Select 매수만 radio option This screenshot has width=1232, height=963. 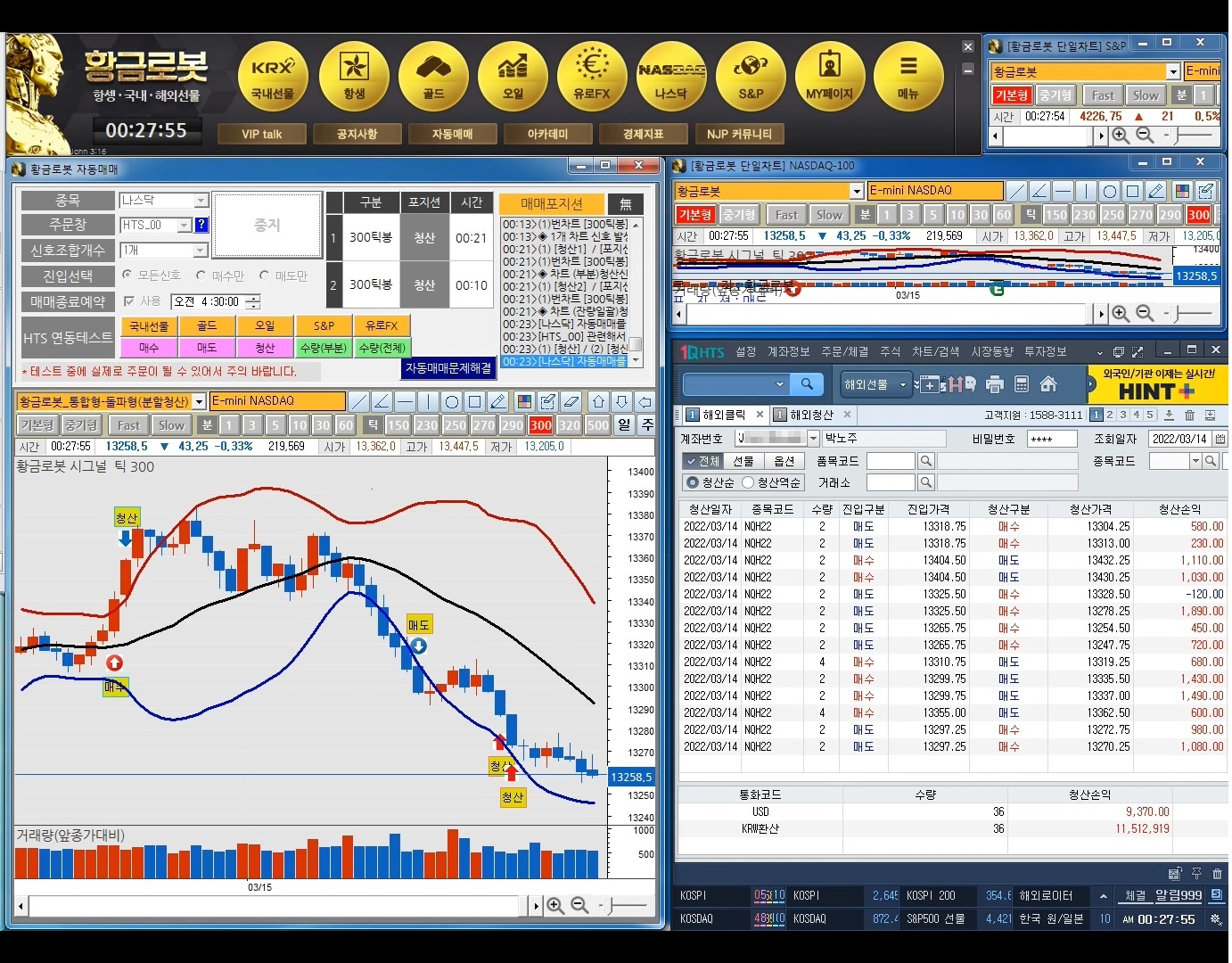(201, 276)
